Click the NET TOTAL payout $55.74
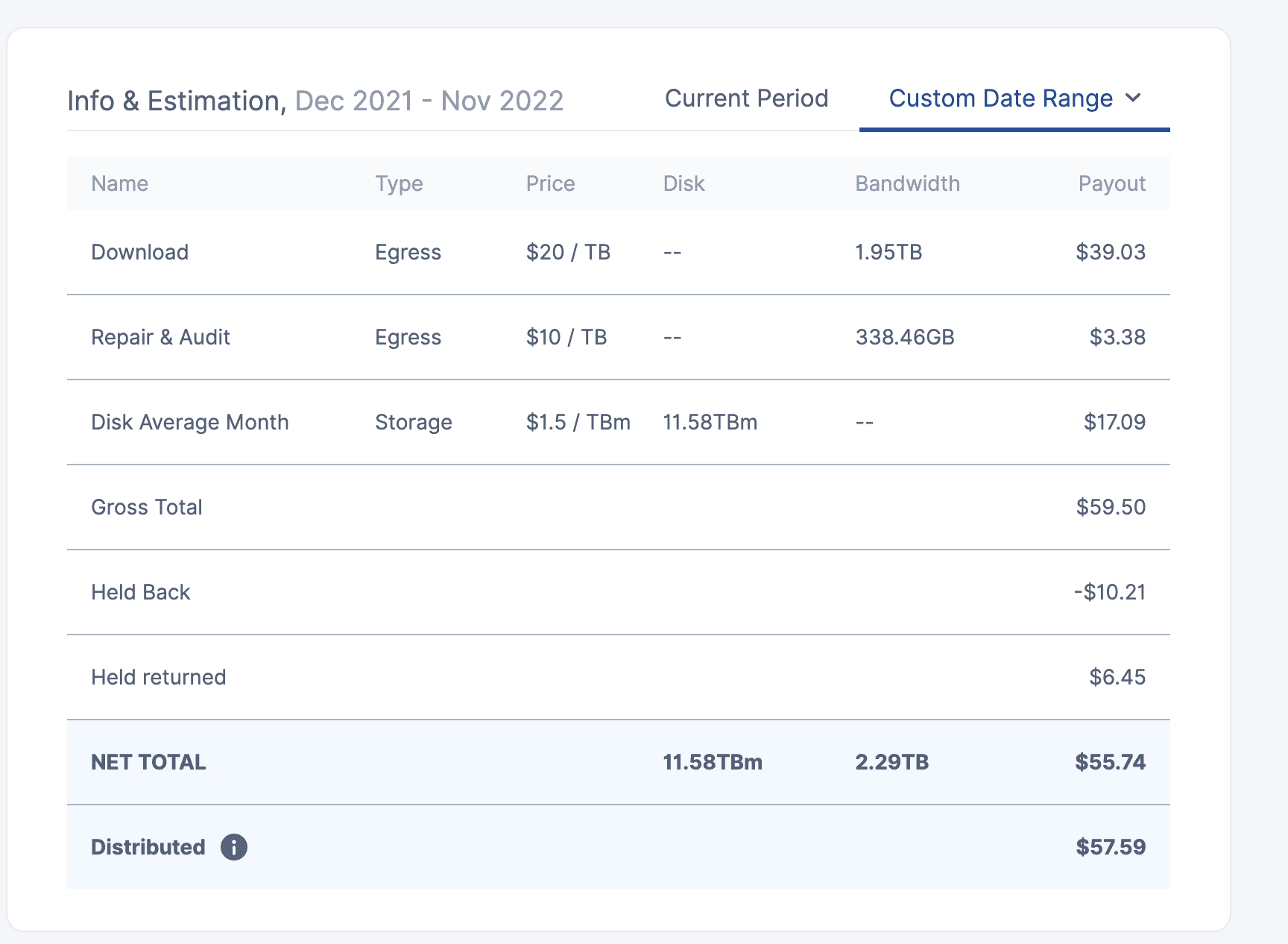The width and height of the screenshot is (1288, 944). click(1110, 762)
